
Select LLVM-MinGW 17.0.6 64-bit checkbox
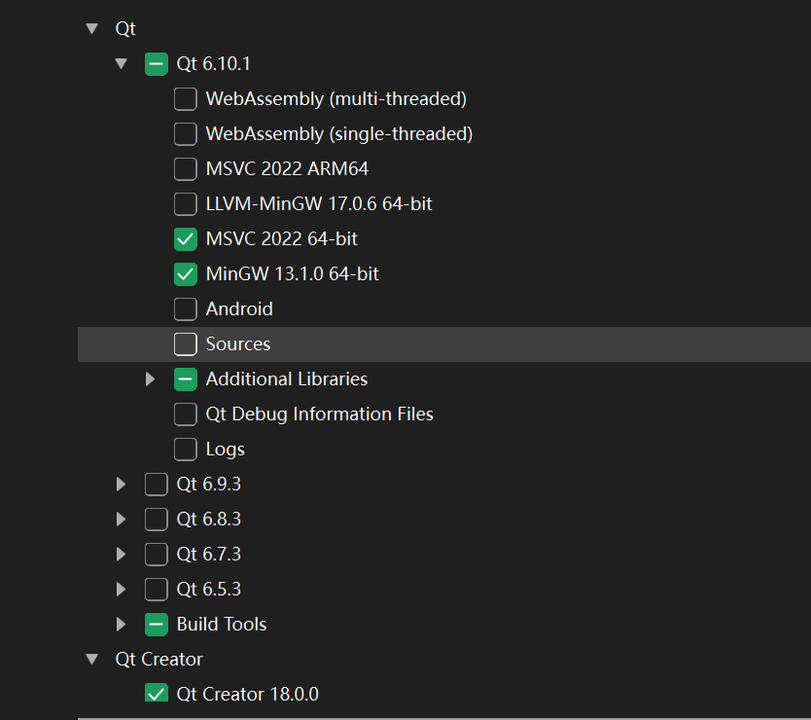[185, 204]
